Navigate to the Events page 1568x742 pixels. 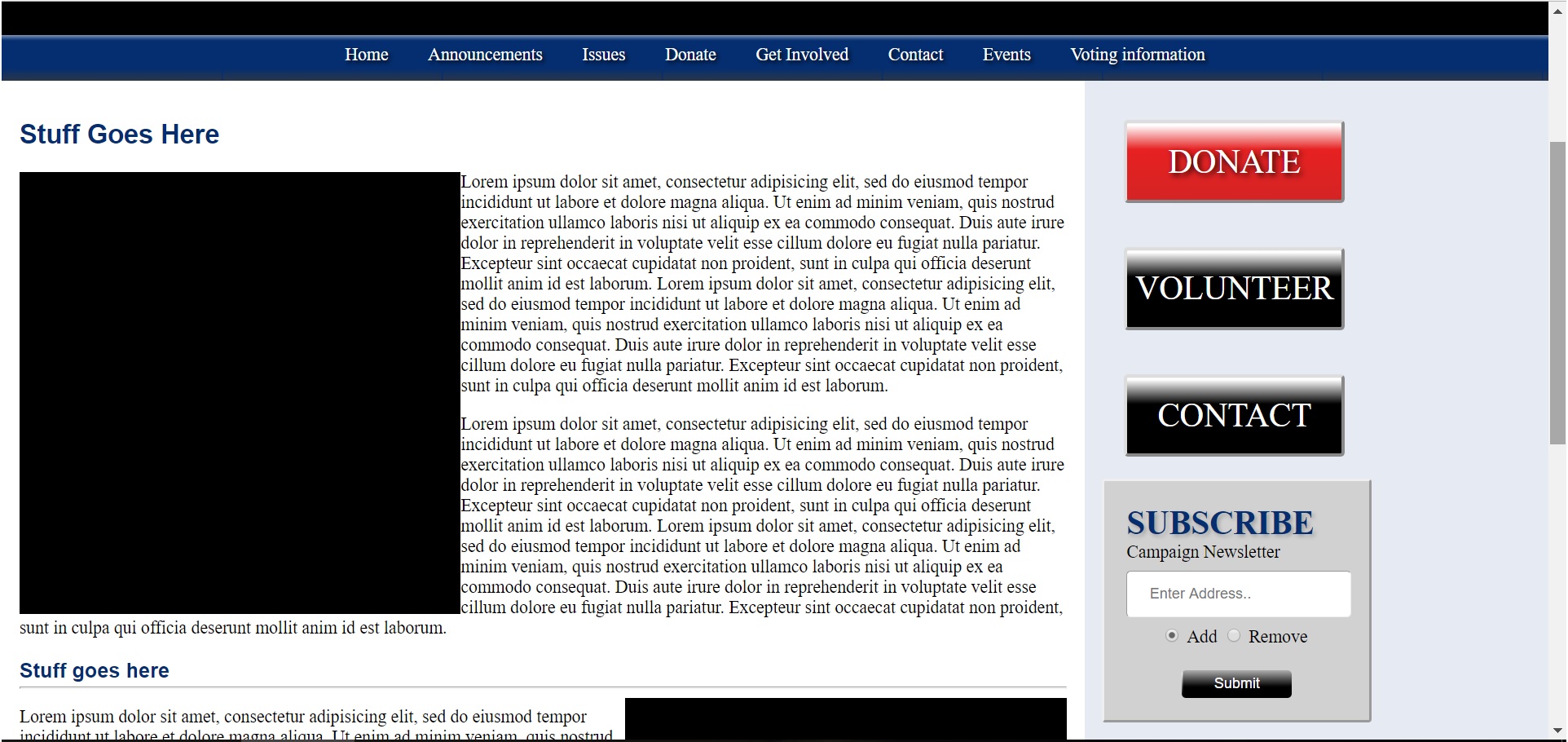(1006, 55)
